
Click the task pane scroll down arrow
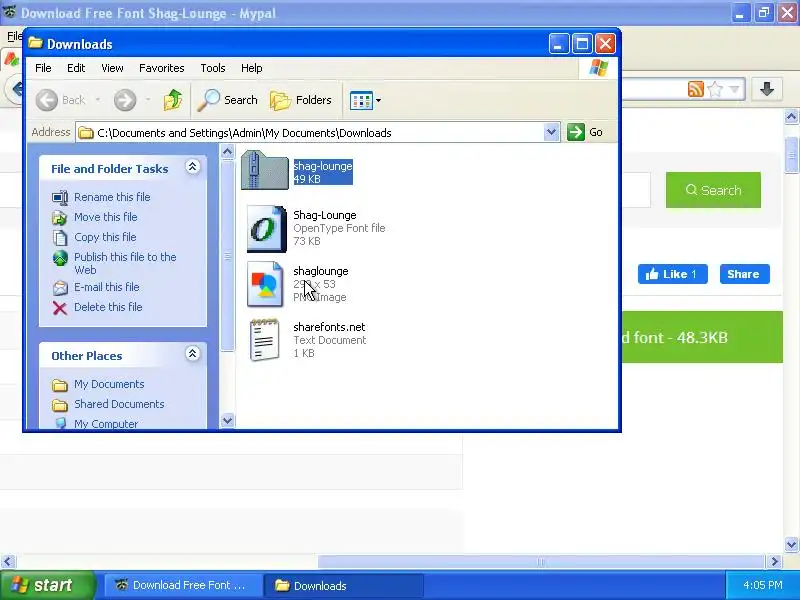click(x=228, y=420)
